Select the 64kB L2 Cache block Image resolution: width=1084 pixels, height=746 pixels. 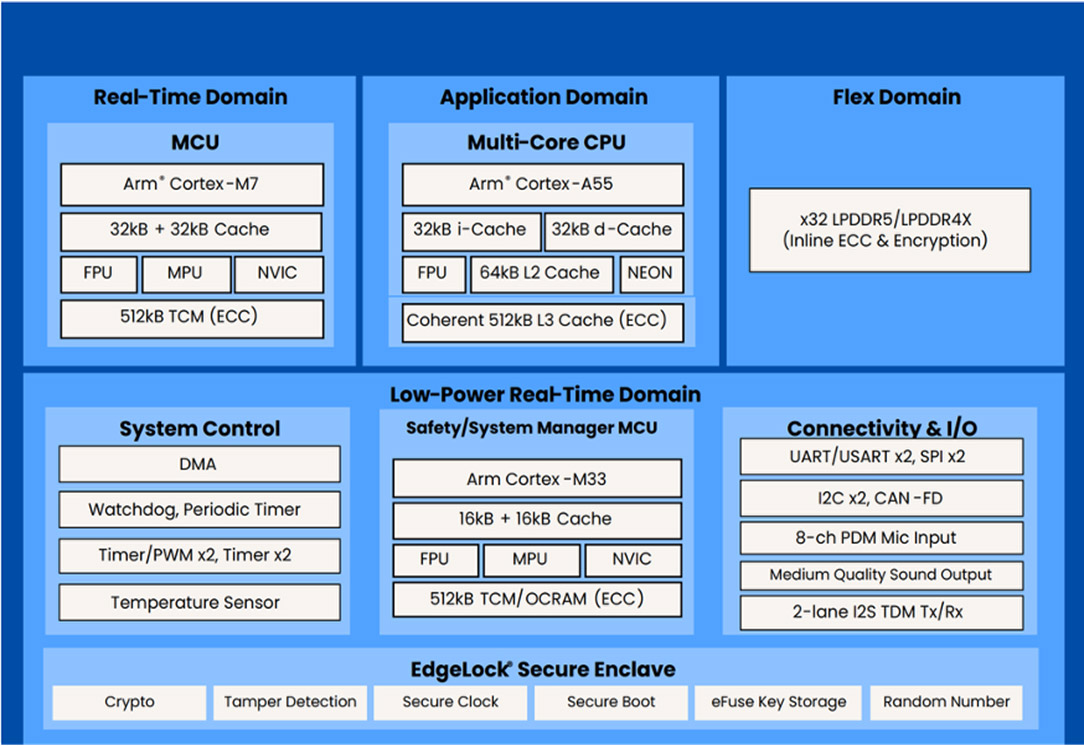tap(541, 273)
